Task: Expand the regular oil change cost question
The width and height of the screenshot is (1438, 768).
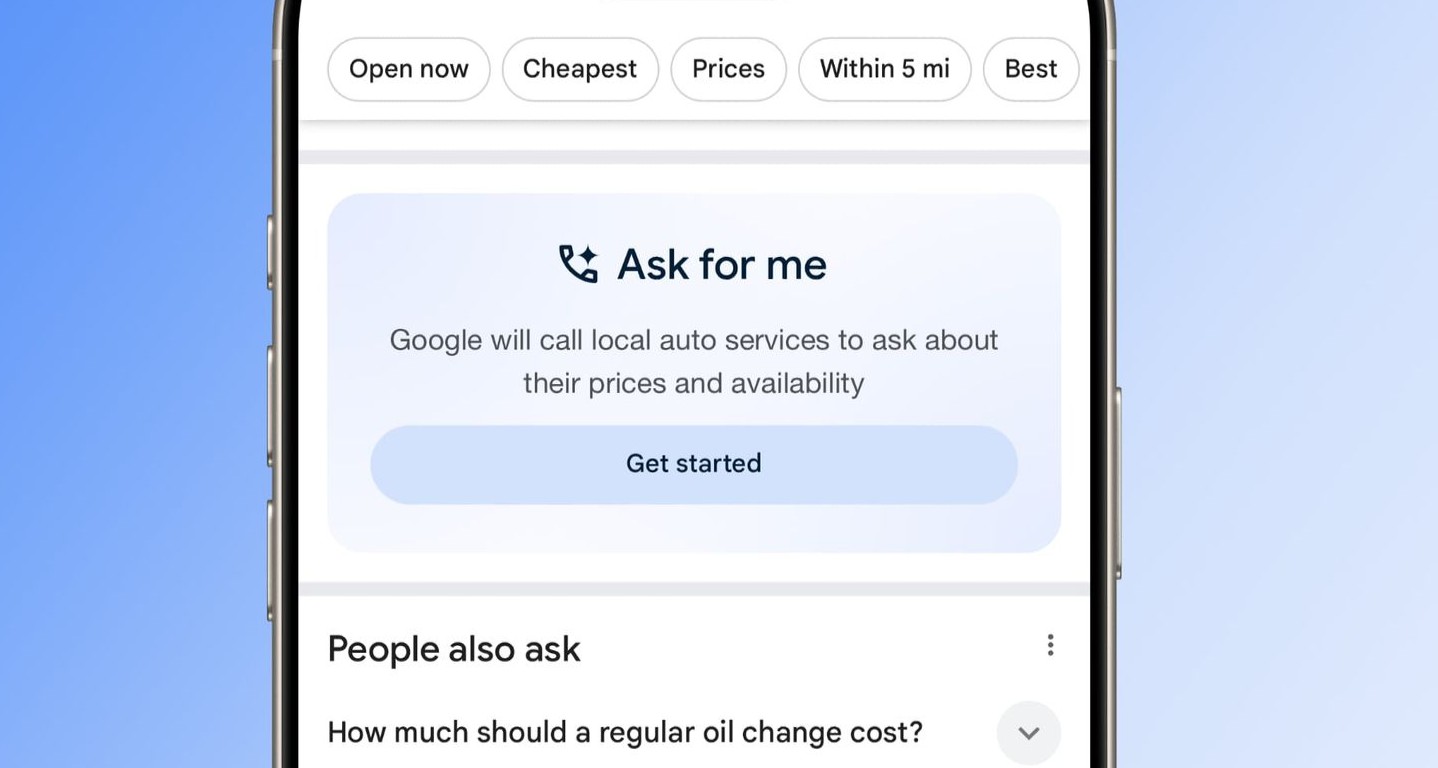Action: (x=1029, y=733)
